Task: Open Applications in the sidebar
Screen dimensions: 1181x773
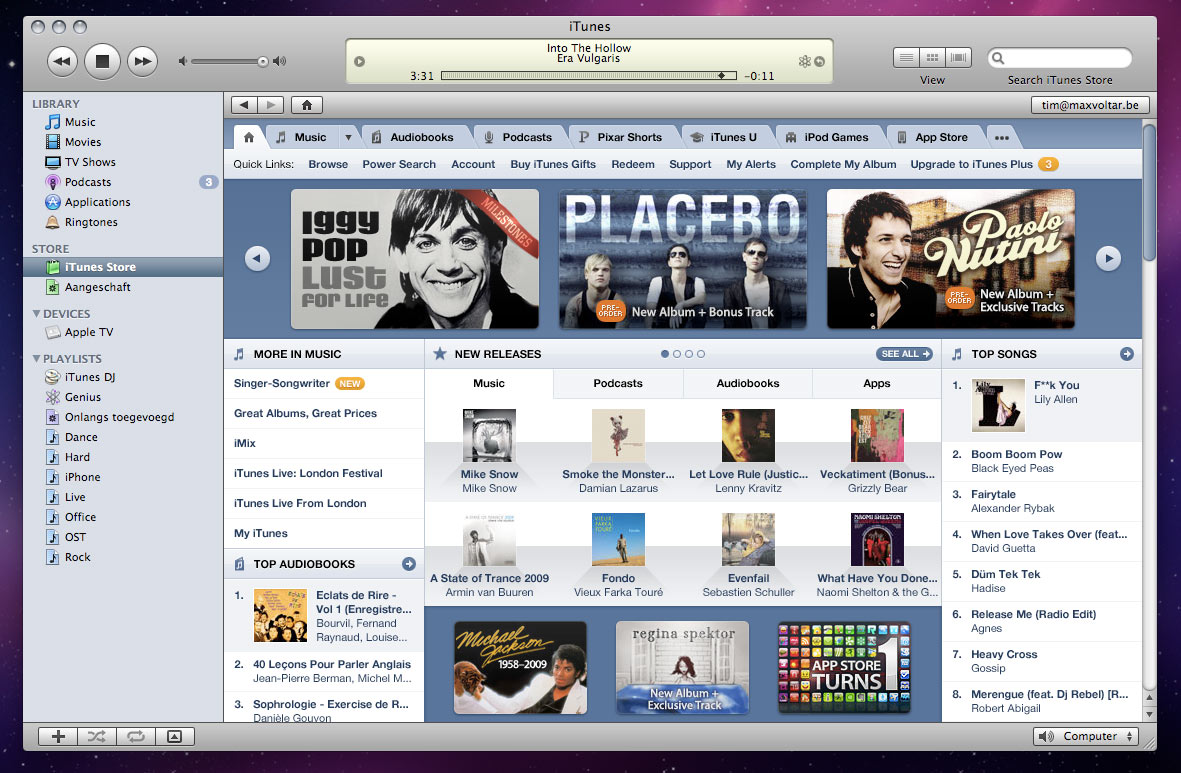Action: tap(97, 202)
